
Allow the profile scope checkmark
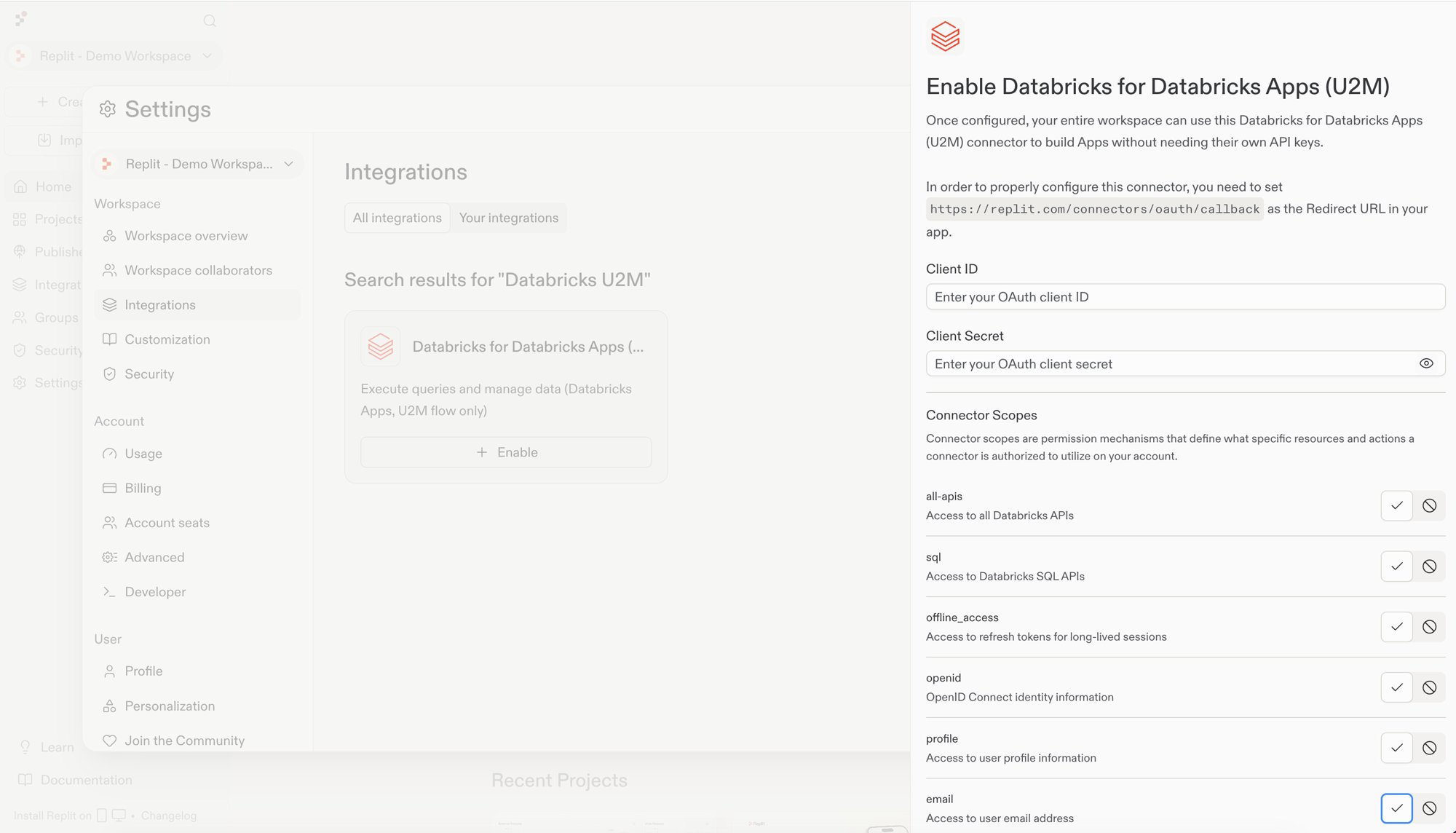click(1396, 747)
